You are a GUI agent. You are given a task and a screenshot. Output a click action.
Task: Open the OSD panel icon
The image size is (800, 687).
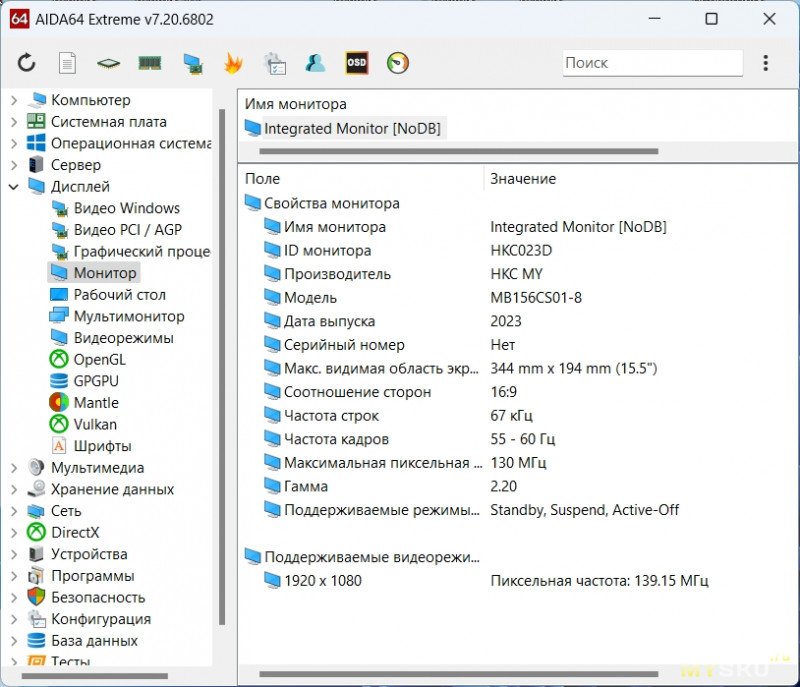[x=357, y=63]
